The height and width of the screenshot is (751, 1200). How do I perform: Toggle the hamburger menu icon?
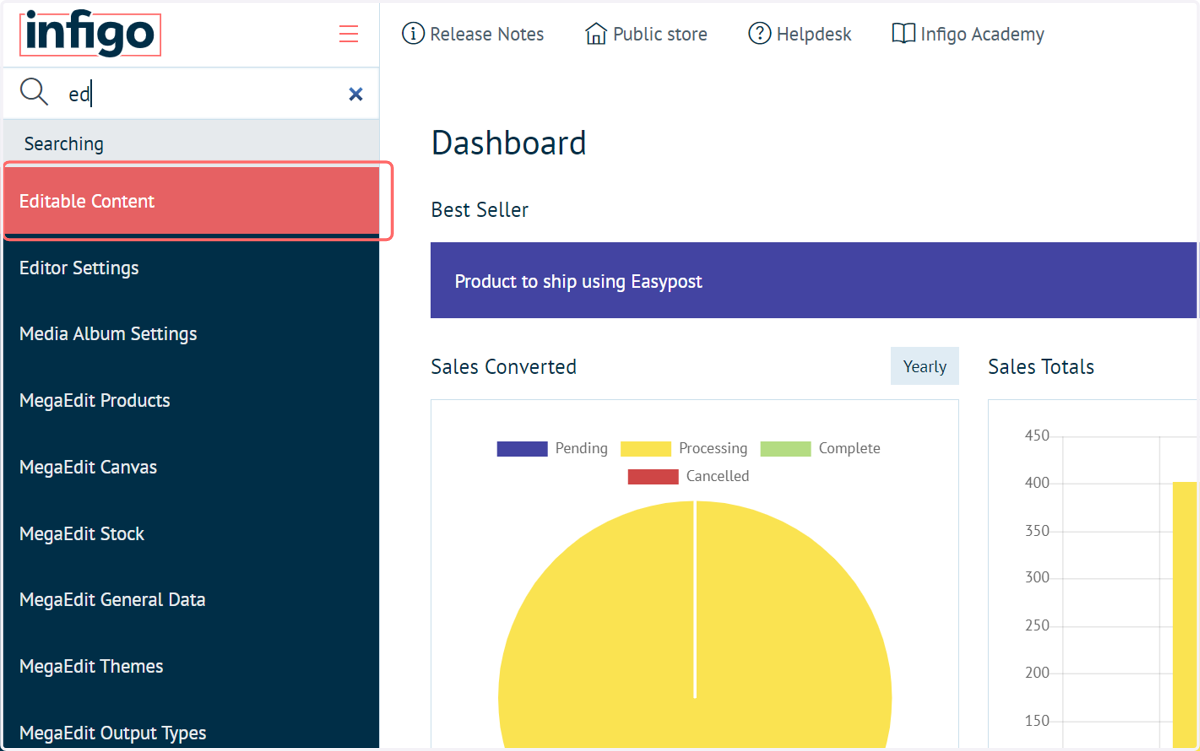pos(348,34)
